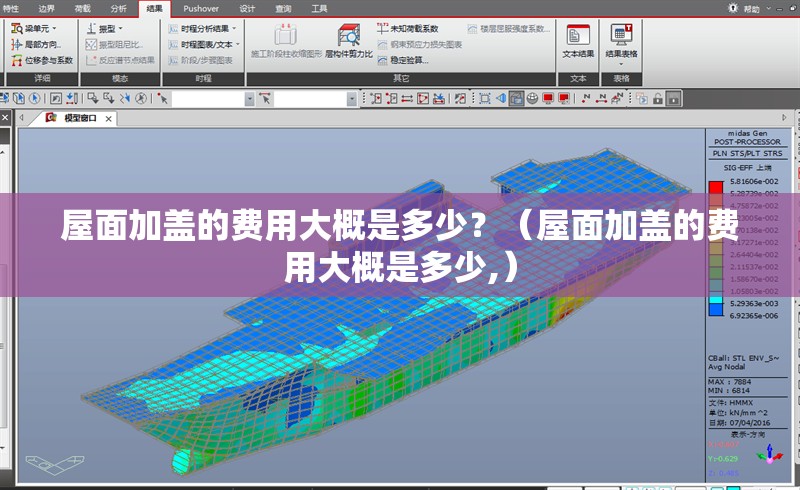This screenshot has height=490, width=800.
Task: Open the 文本结果 text results icon
Action: point(578,36)
